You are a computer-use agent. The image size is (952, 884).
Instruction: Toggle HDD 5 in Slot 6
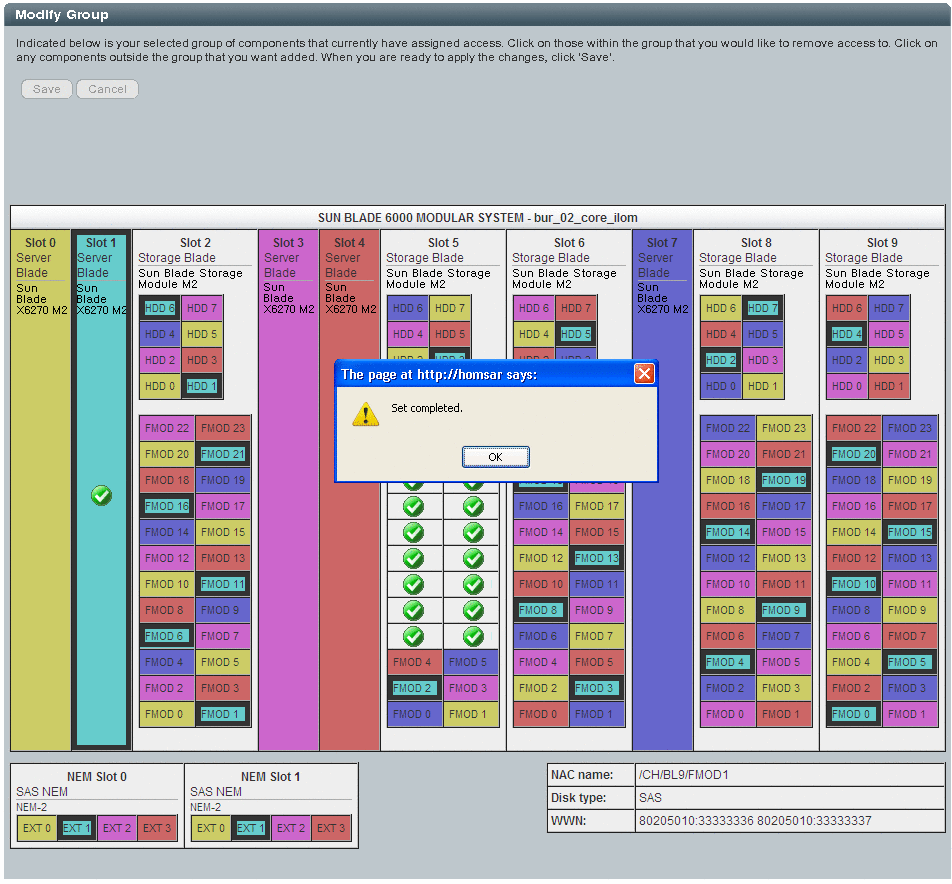tap(576, 334)
